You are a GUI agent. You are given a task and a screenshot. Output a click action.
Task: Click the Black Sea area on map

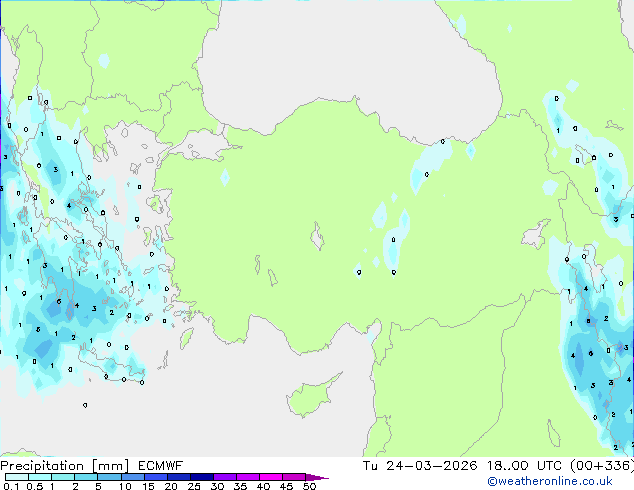348,65
